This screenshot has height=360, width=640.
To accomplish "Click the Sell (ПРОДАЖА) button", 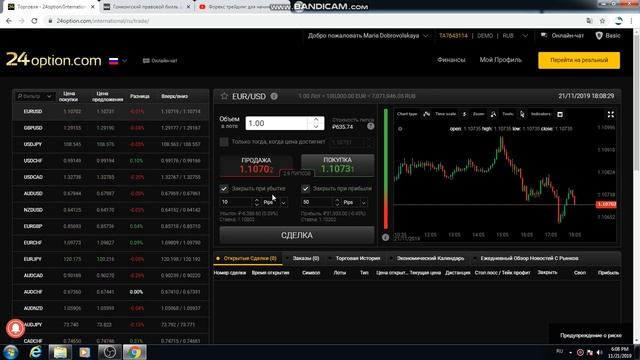I will (x=256, y=165).
